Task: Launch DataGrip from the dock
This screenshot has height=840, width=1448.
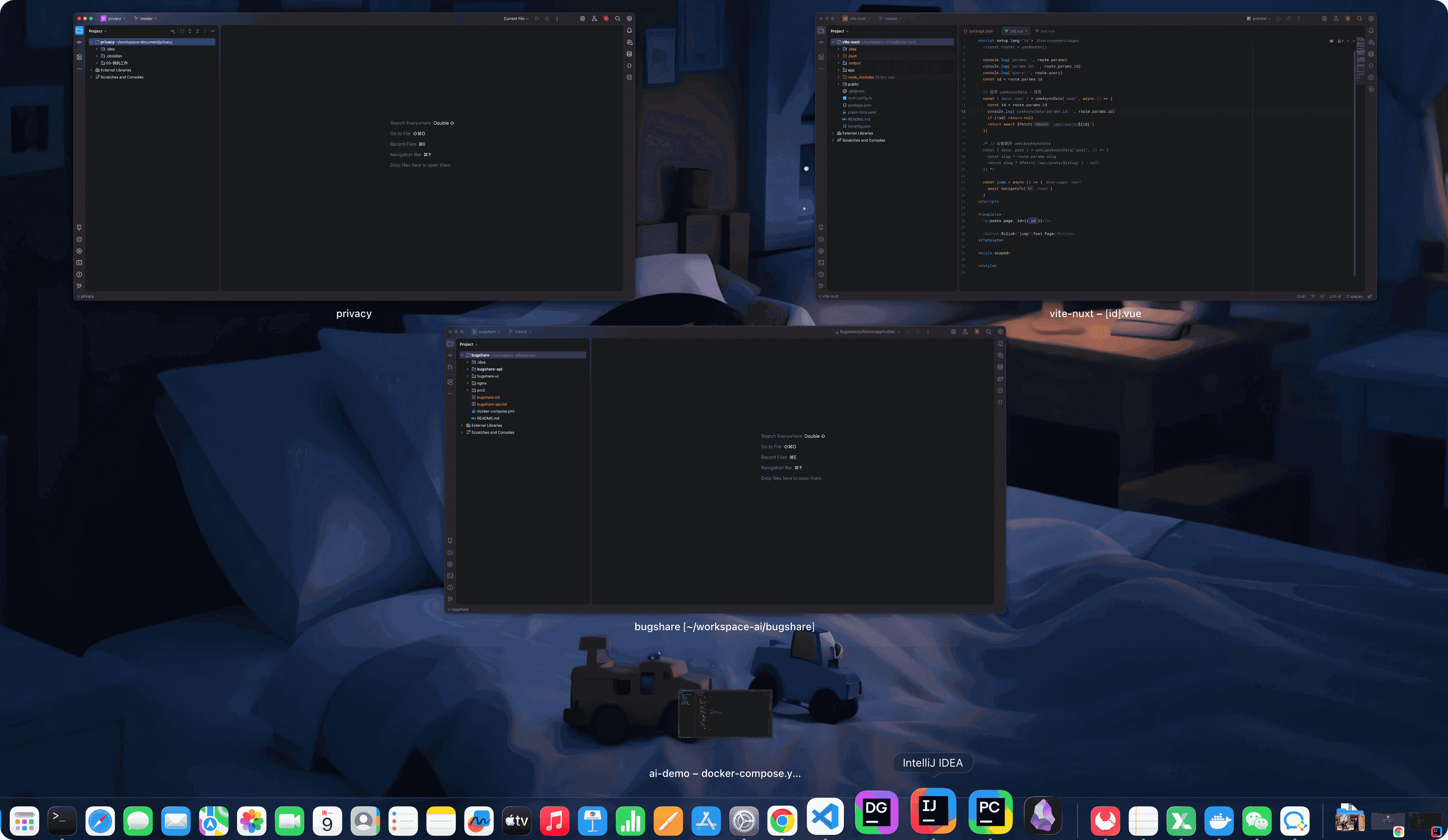Action: [876, 812]
